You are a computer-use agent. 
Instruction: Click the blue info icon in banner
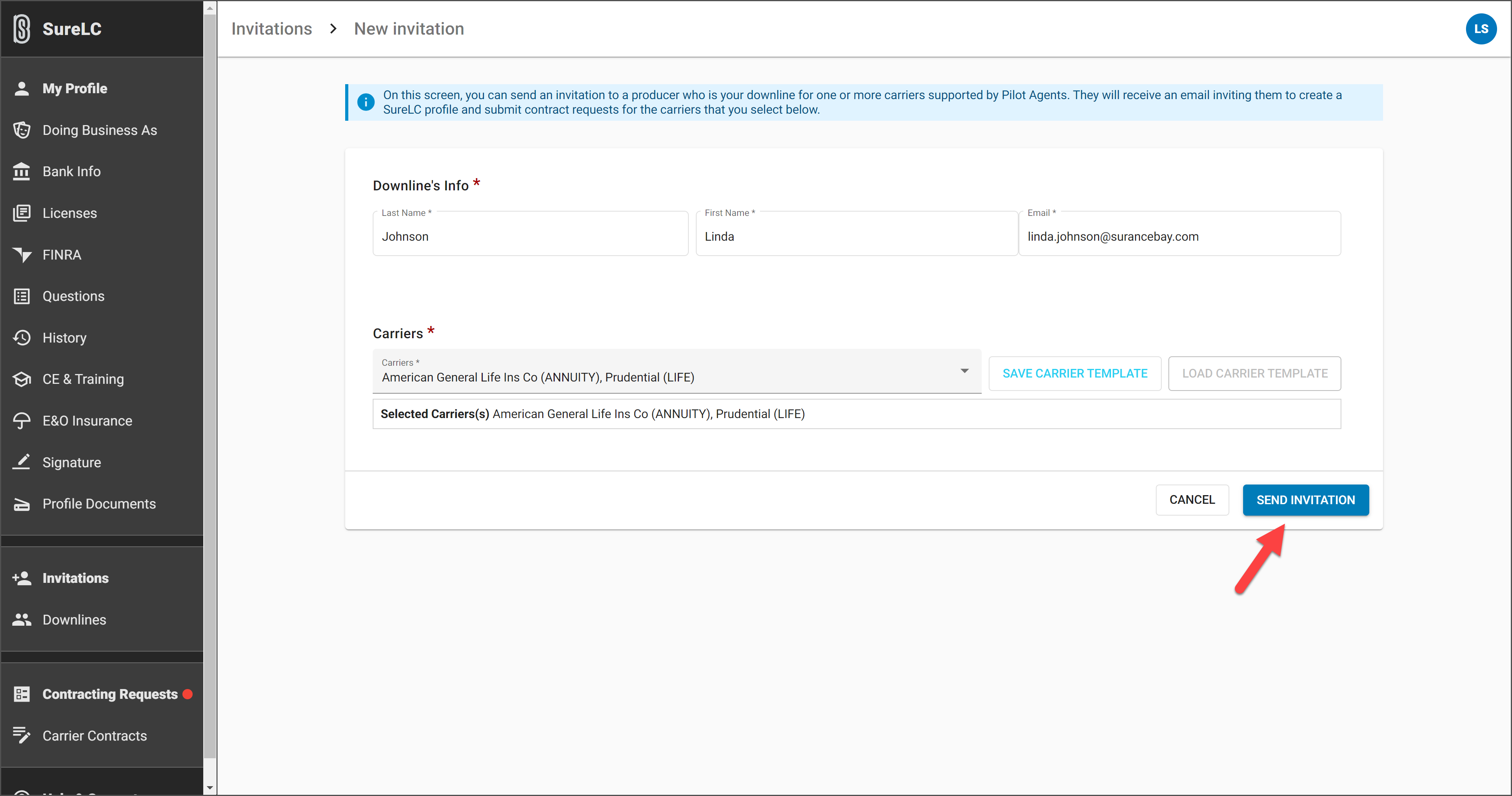pyautogui.click(x=366, y=102)
